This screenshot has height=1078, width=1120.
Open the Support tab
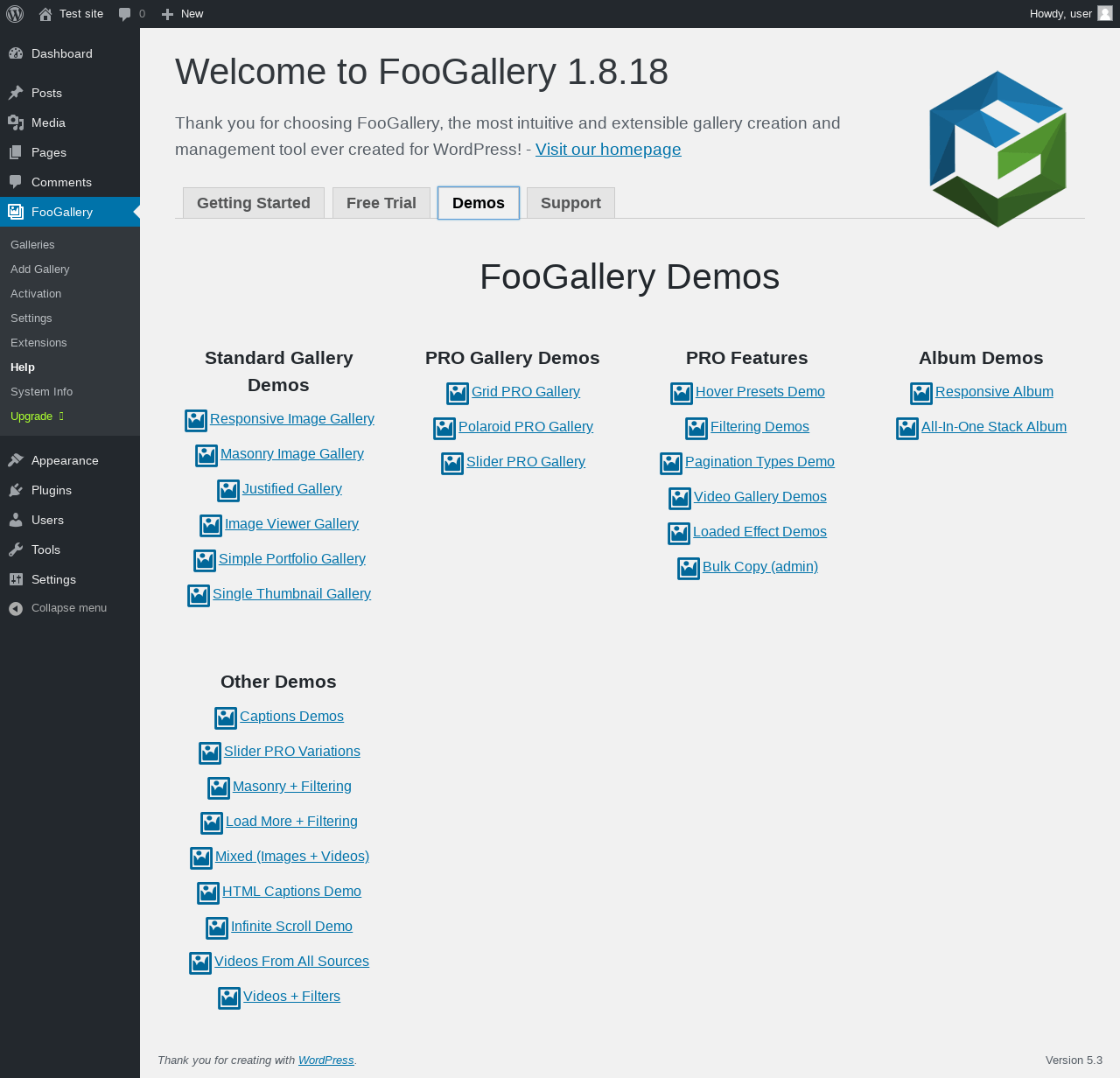(570, 203)
